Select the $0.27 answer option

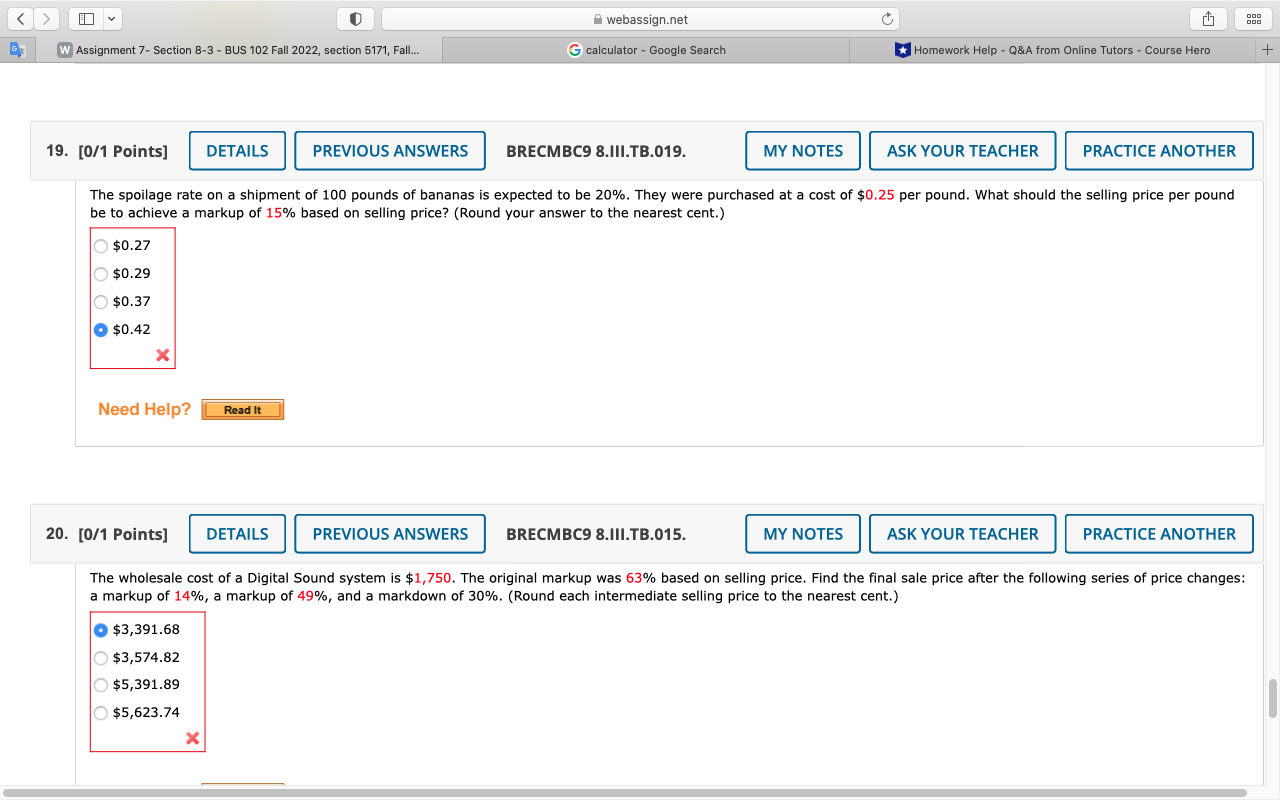[x=100, y=245]
